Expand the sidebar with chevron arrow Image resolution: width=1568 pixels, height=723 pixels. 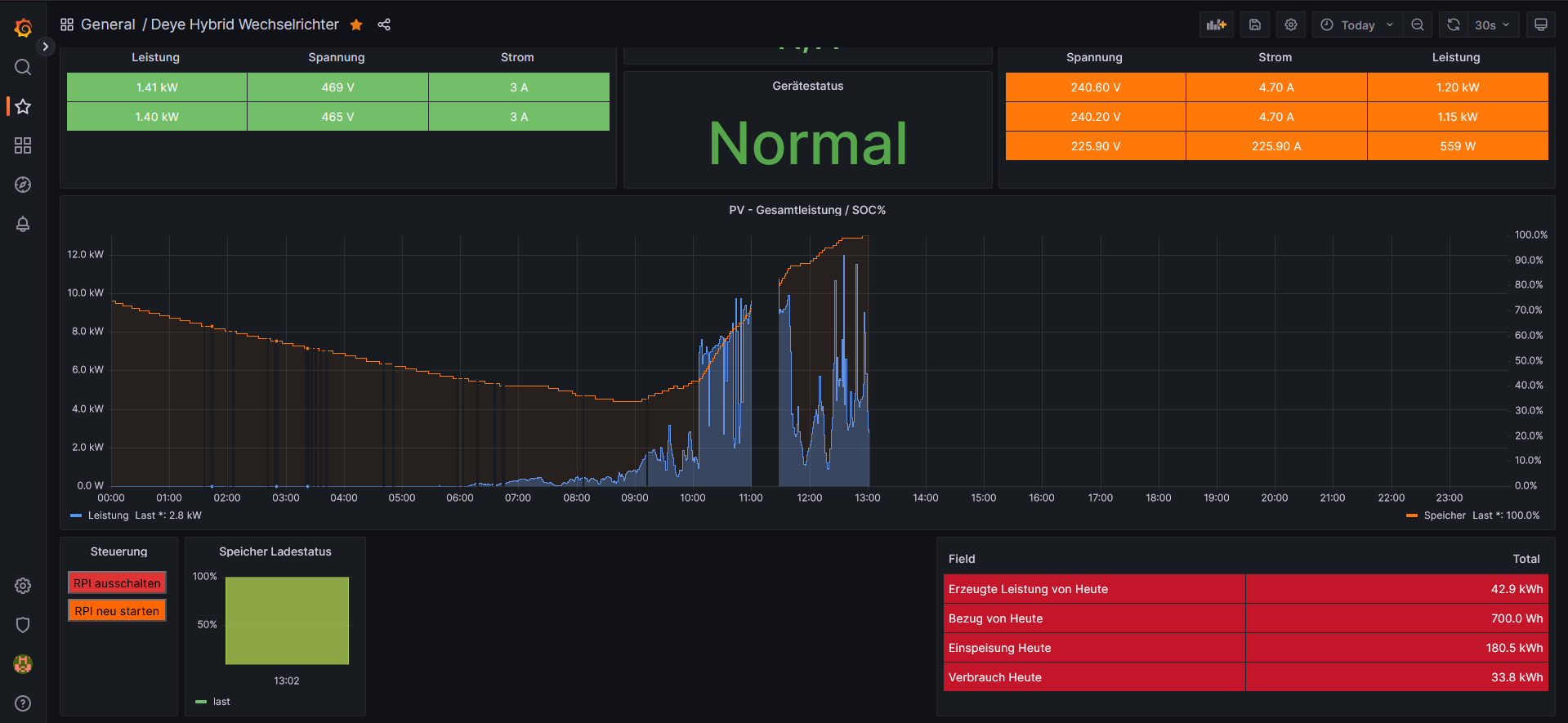pyautogui.click(x=46, y=47)
